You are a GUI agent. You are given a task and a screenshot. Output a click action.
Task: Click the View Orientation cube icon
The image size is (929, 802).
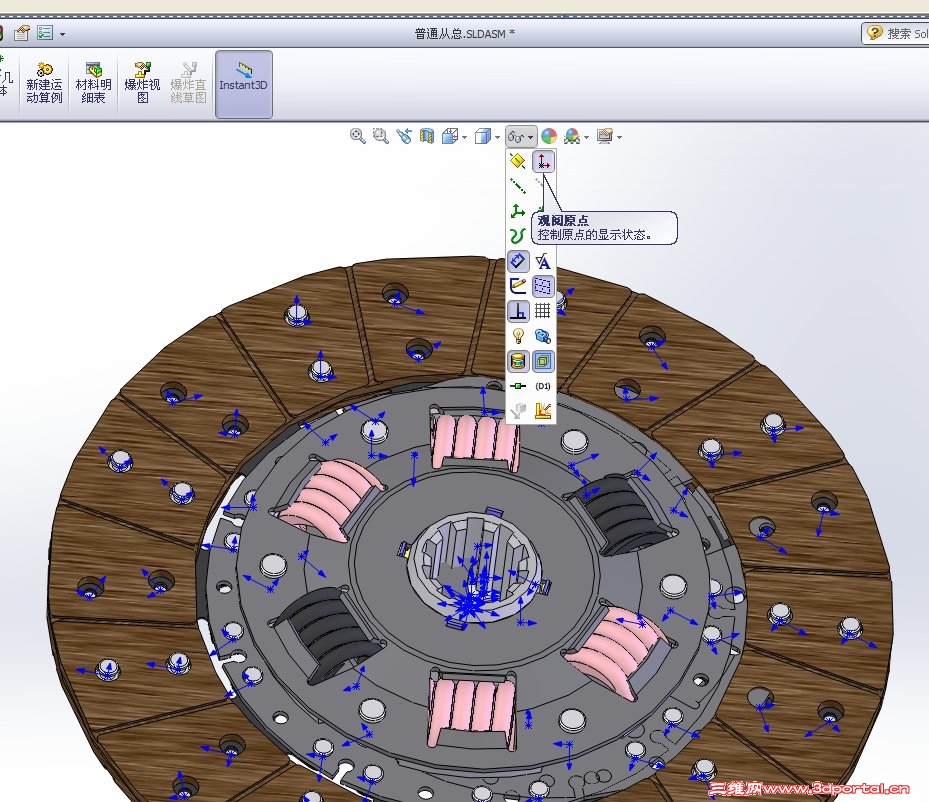[x=450, y=136]
